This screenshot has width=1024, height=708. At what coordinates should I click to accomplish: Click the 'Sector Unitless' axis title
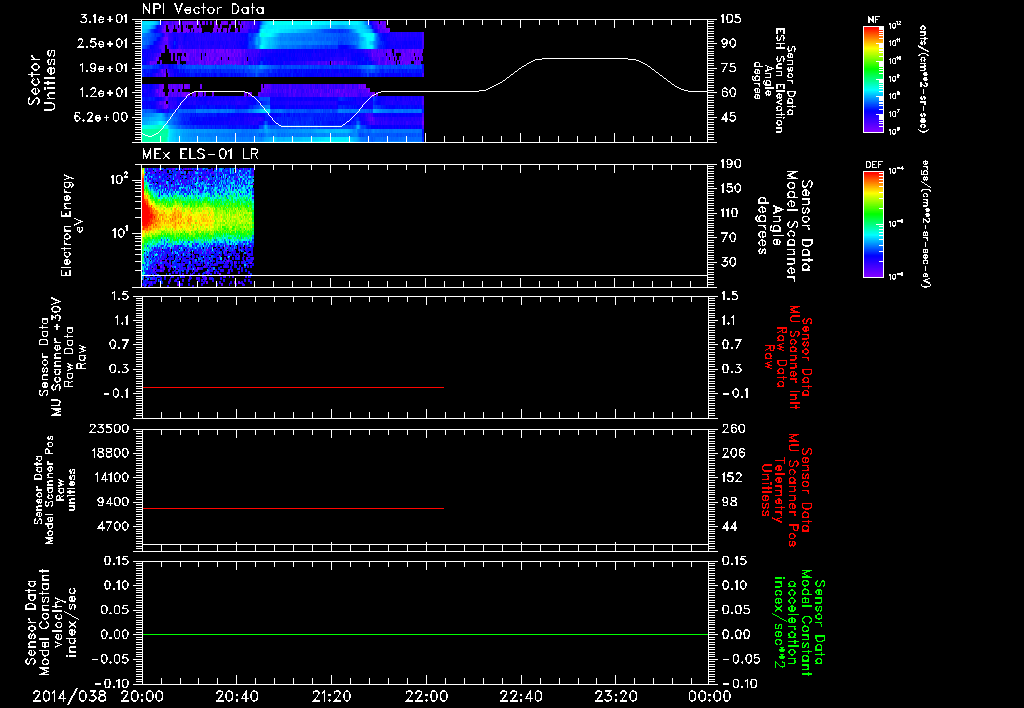pos(42,80)
